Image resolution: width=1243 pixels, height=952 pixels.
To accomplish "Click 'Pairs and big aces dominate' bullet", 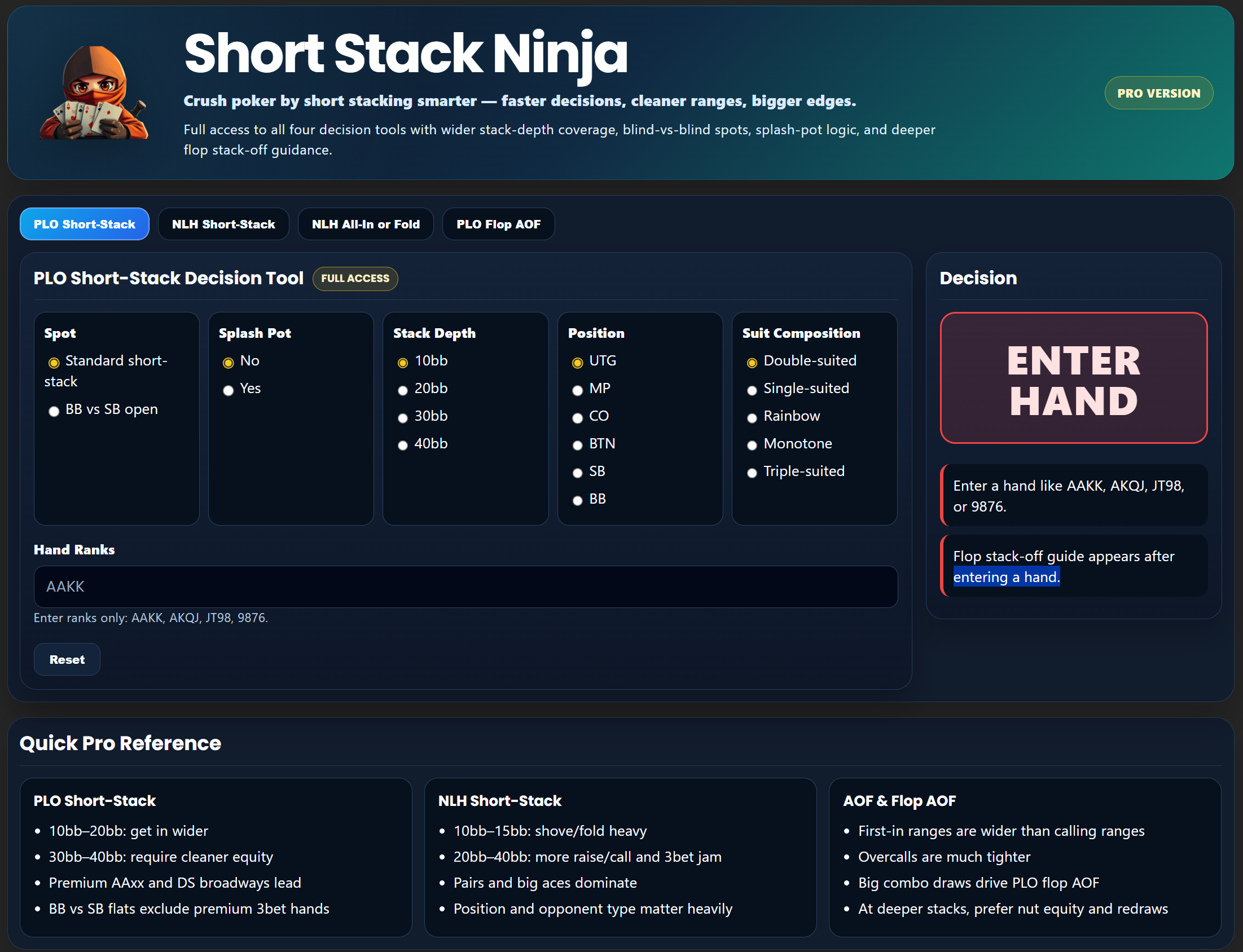I will pyautogui.click(x=545, y=883).
